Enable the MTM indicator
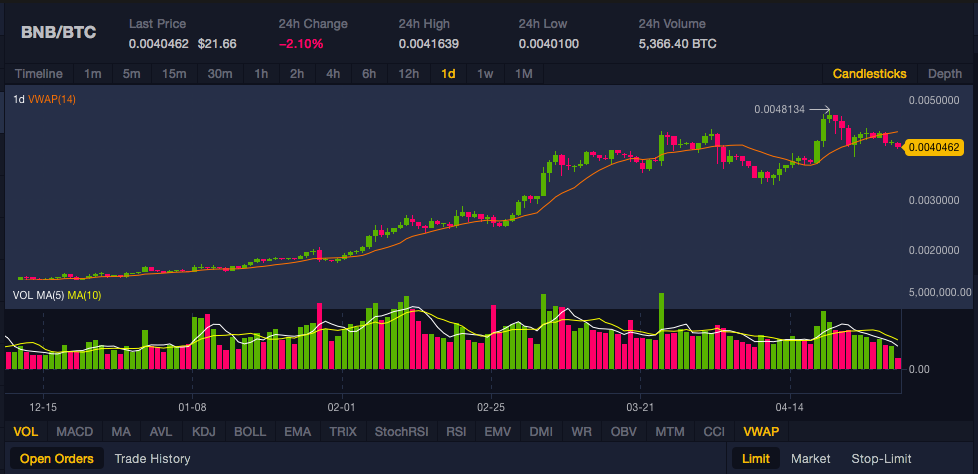This screenshot has width=978, height=474. (x=670, y=432)
